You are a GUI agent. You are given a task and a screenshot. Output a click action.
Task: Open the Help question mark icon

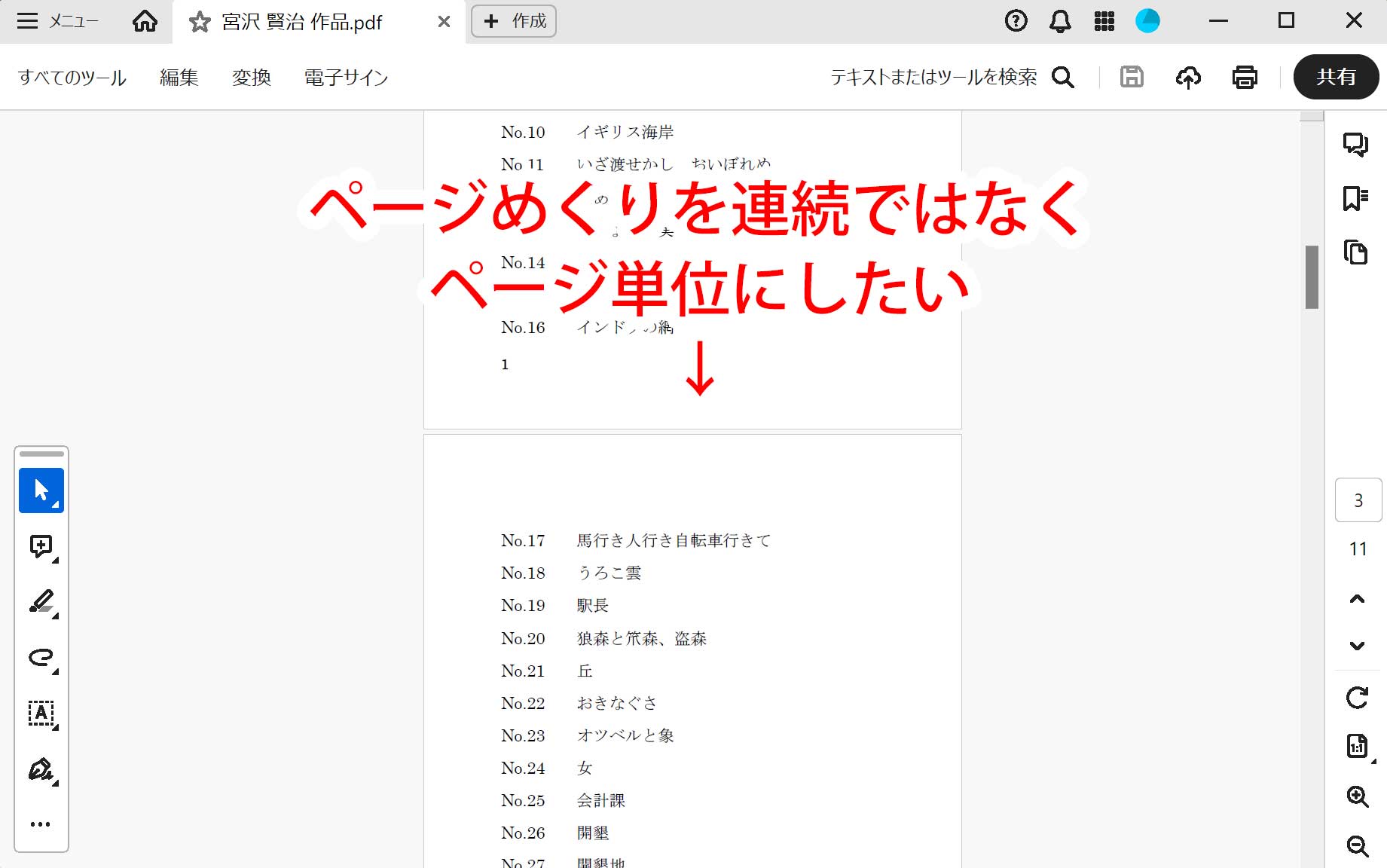1016,21
